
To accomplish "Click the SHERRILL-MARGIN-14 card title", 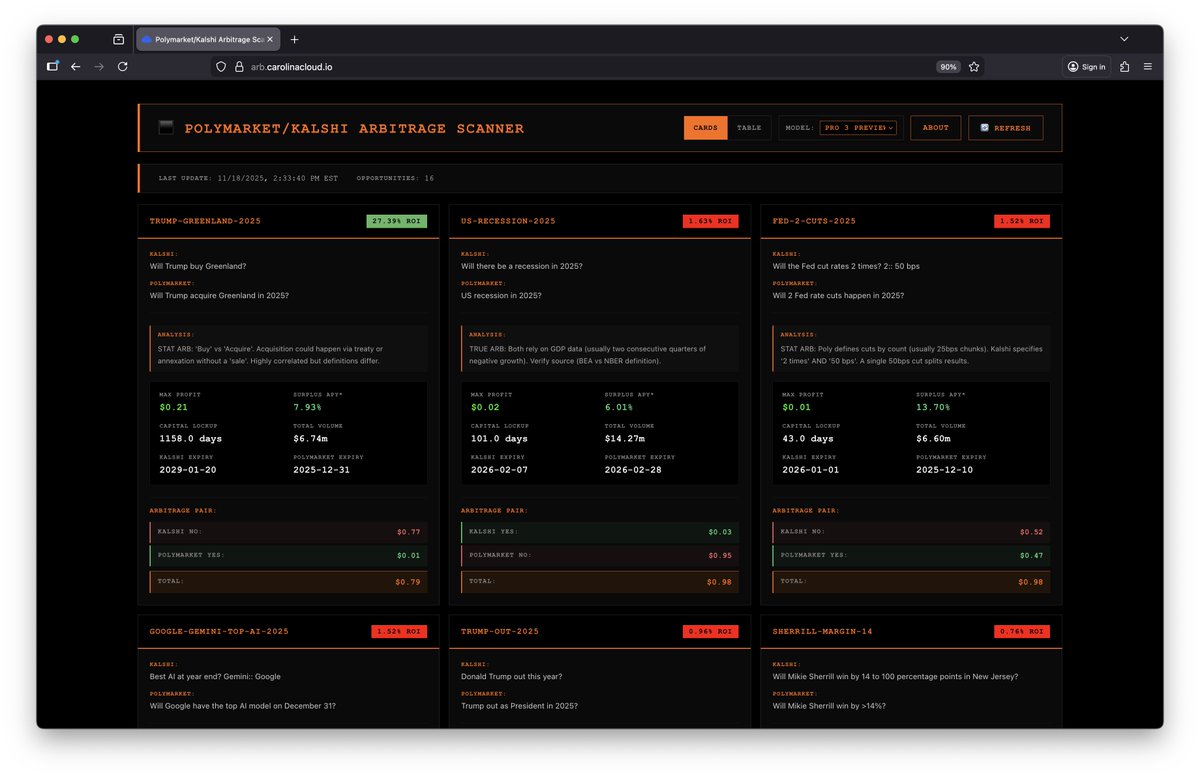I will point(822,632).
